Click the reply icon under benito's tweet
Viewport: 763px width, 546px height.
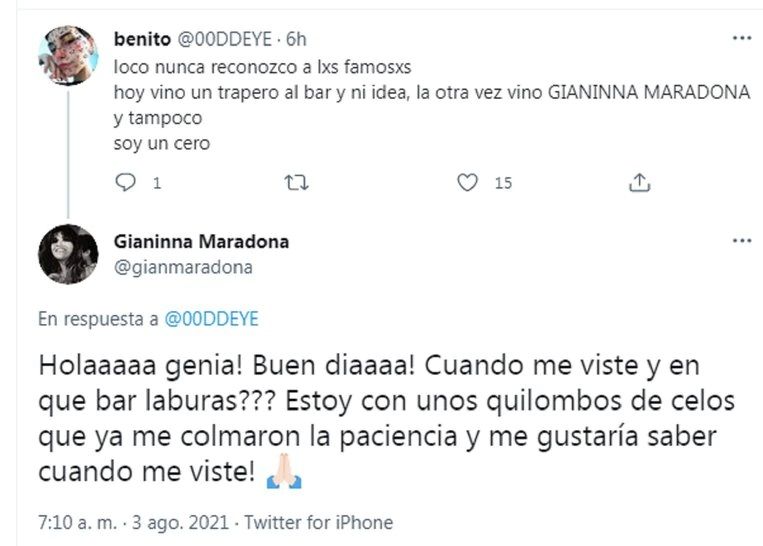tap(125, 183)
